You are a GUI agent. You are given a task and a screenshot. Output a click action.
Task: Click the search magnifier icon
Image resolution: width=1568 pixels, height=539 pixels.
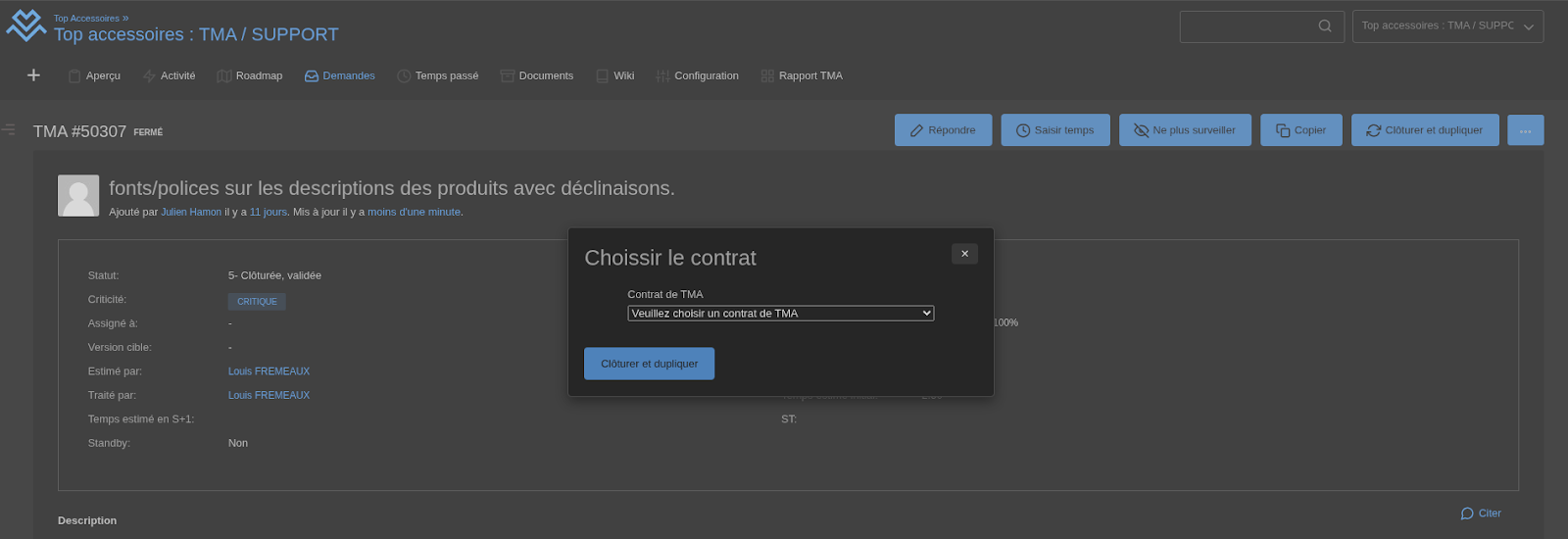tap(1325, 26)
